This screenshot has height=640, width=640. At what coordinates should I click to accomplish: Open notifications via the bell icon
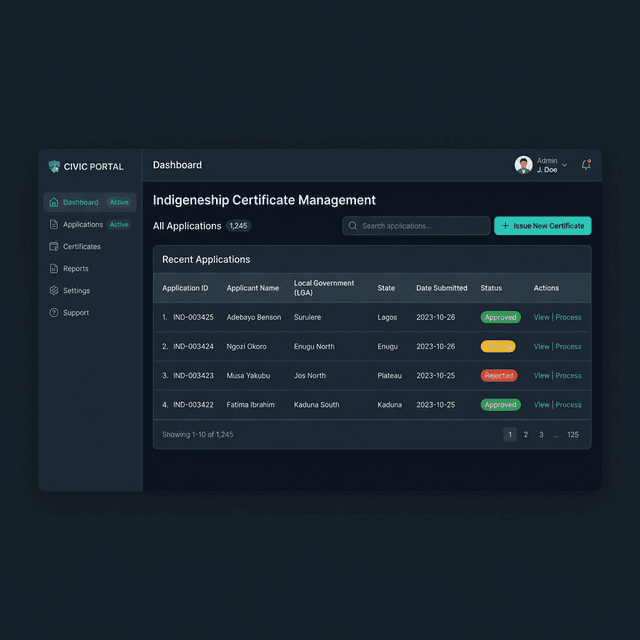(586, 165)
